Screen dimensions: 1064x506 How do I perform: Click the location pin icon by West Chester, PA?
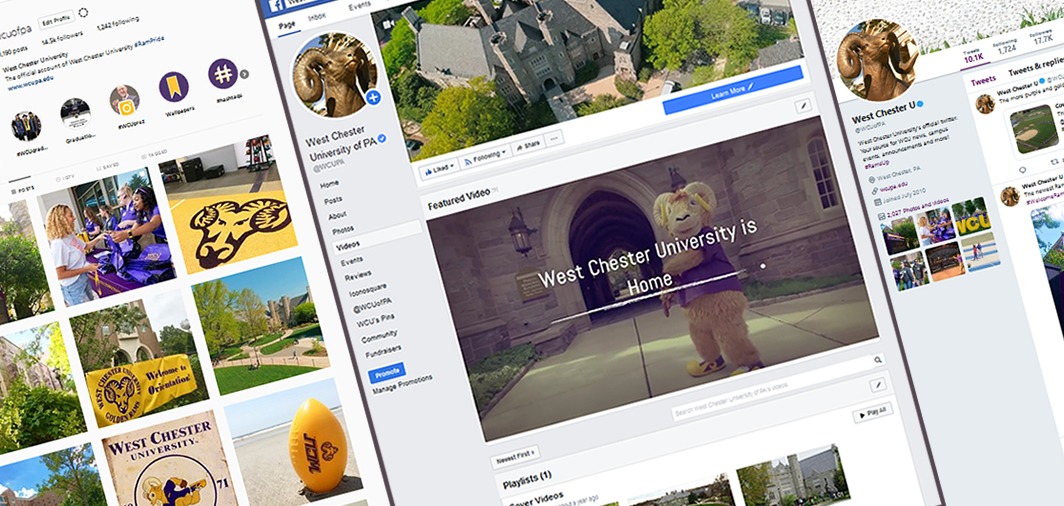872,180
